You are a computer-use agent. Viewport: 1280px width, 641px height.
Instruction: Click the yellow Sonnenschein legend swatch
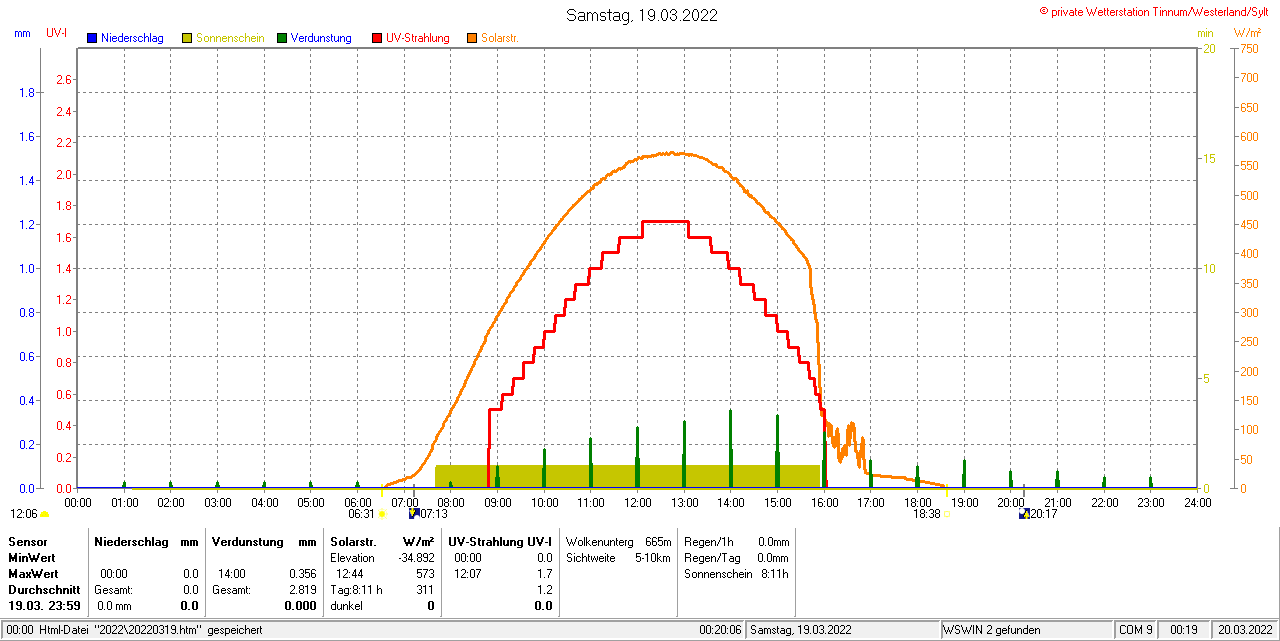[x=187, y=38]
